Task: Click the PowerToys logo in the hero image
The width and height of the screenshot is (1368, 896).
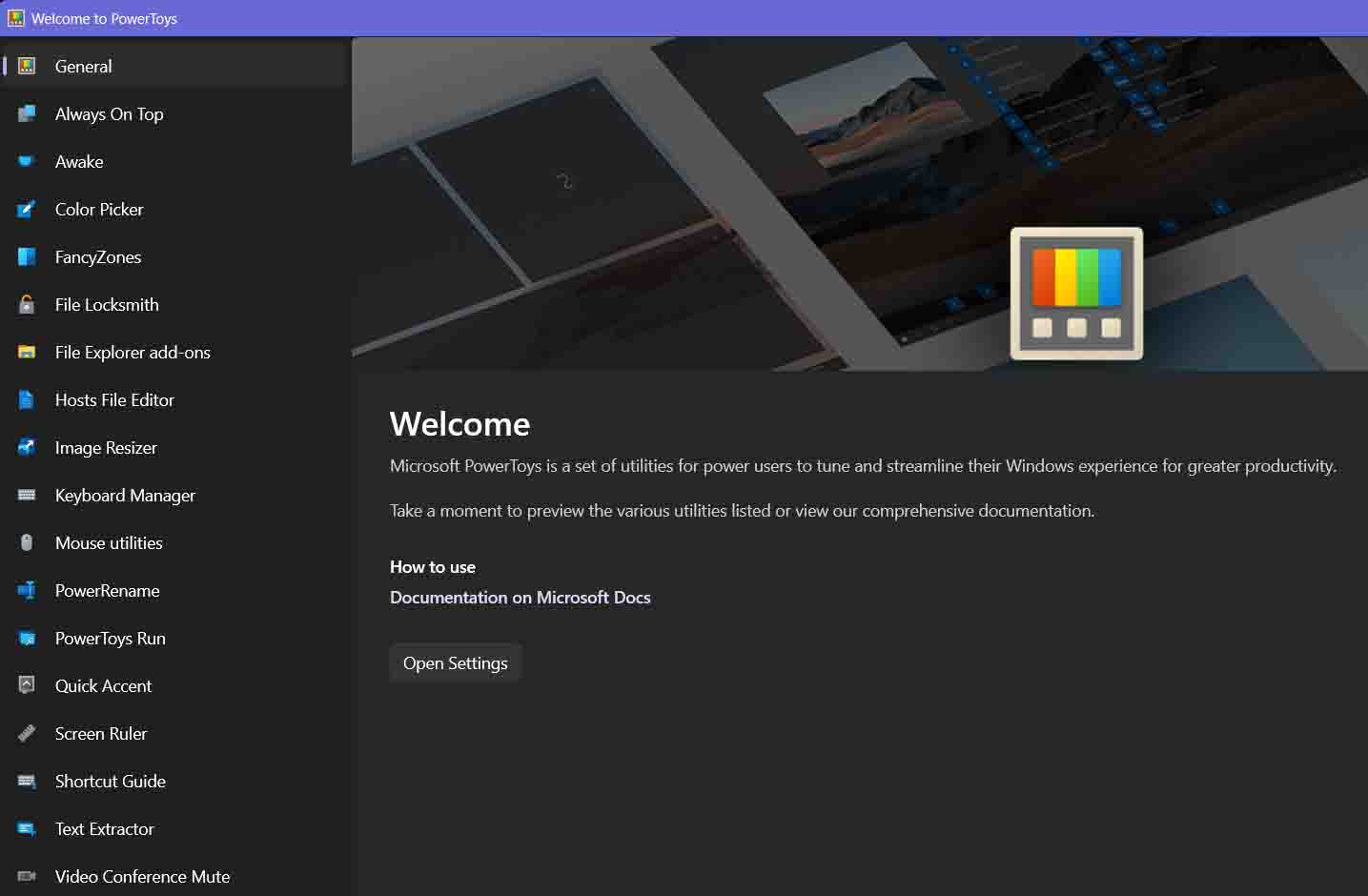Action: pyautogui.click(x=1076, y=294)
